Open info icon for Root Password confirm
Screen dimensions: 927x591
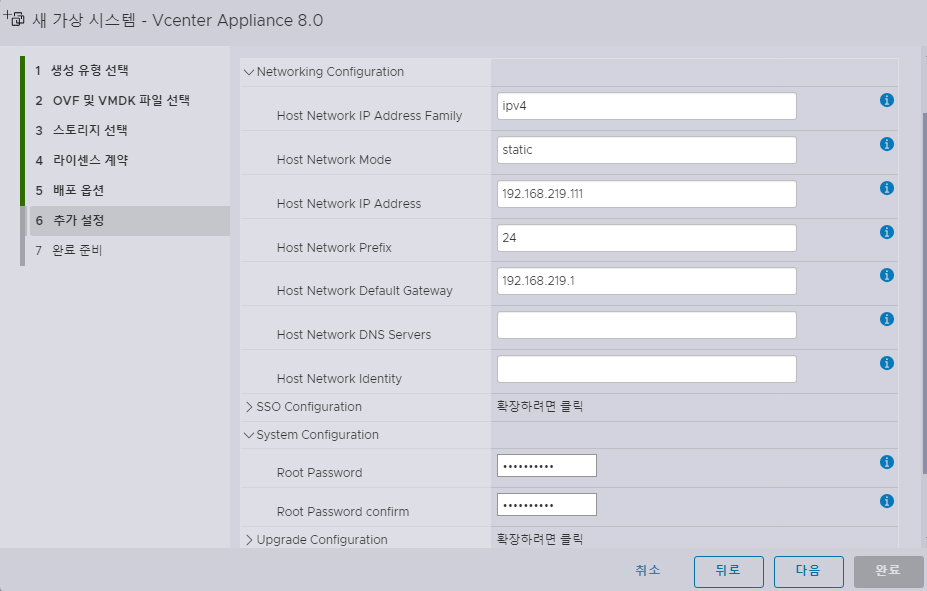[x=886, y=501]
